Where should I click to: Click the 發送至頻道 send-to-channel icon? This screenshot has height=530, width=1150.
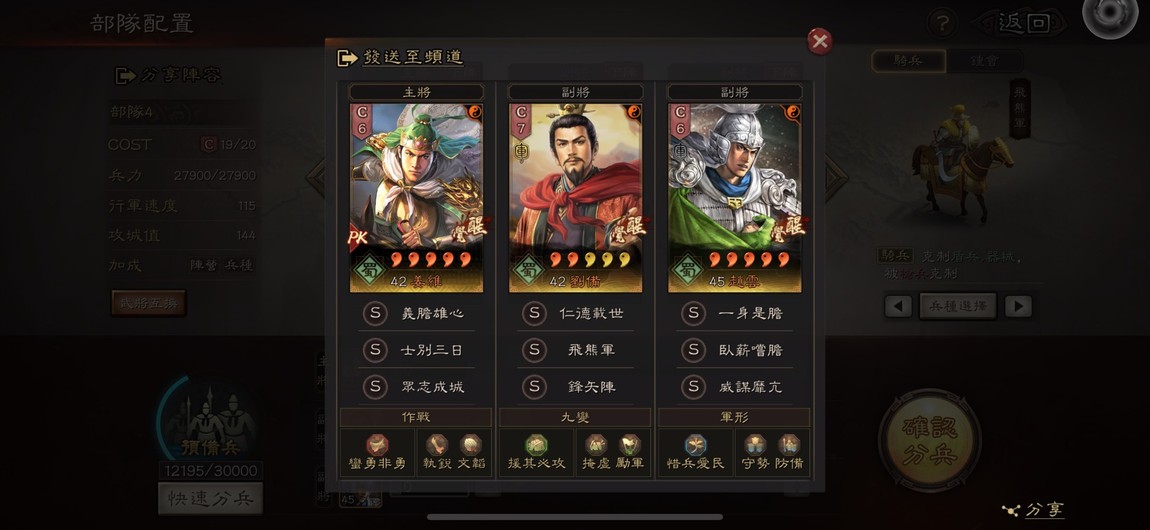(x=347, y=58)
